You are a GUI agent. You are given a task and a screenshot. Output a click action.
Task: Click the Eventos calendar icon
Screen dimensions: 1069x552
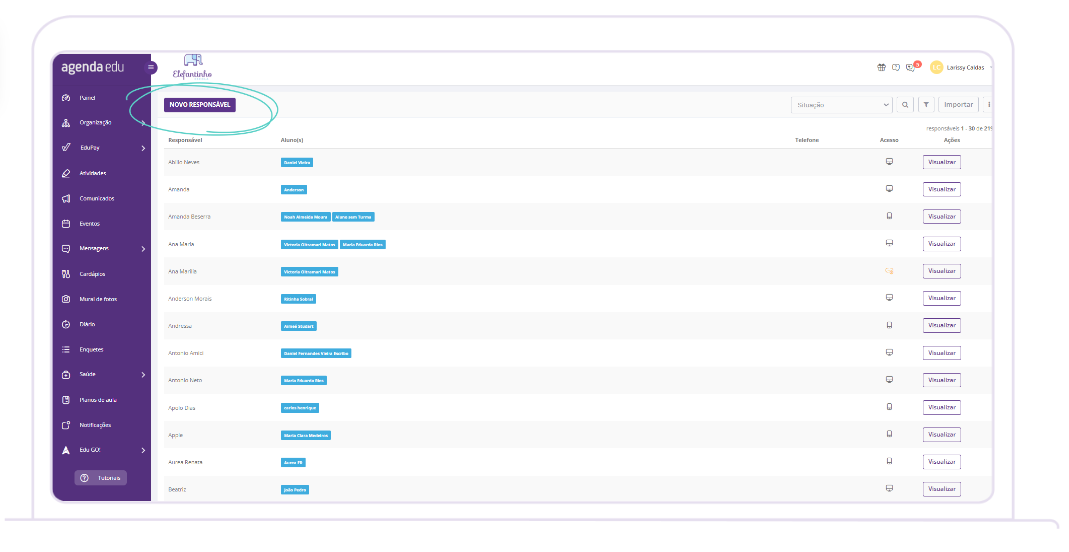66,224
